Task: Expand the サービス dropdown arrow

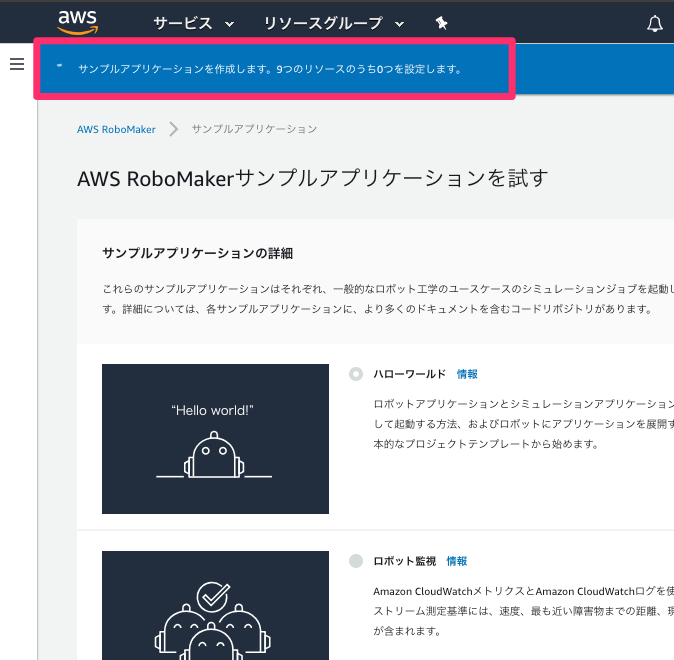Action: (230, 25)
